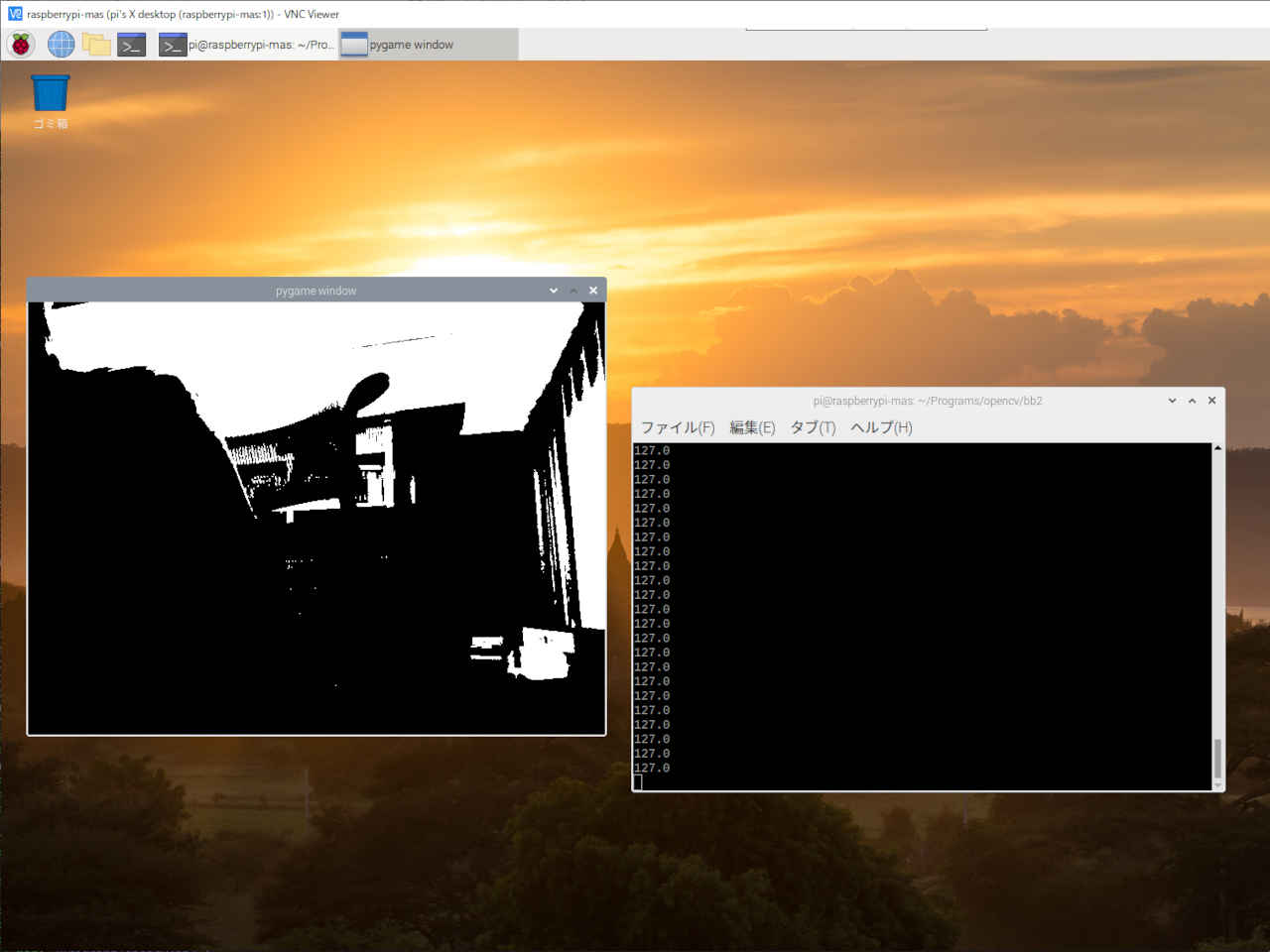This screenshot has height=952, width=1270.
Task: Click the terminal cursor on the last line
Action: (x=638, y=782)
